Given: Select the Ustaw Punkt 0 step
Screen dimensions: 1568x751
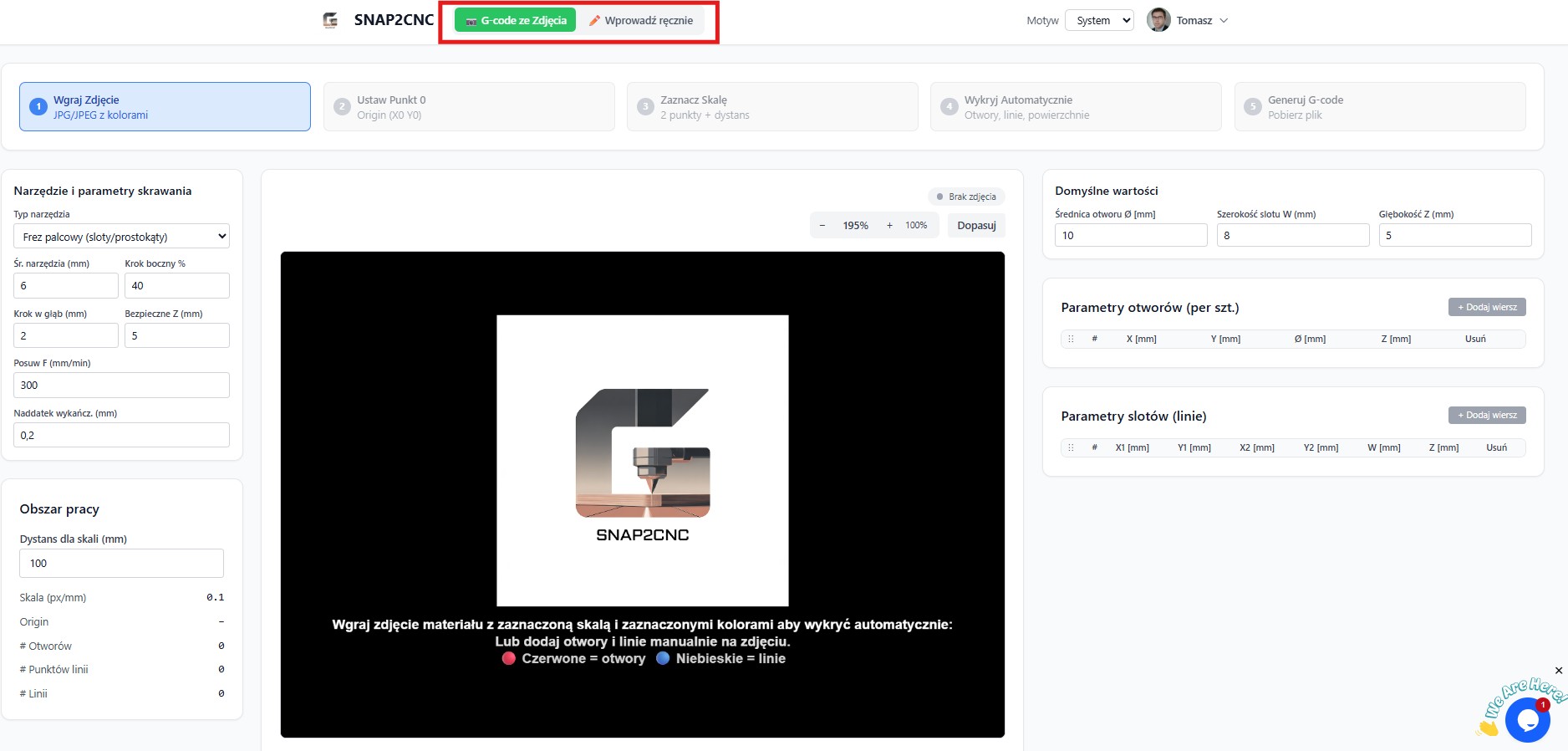Looking at the screenshot, I should coord(468,106).
